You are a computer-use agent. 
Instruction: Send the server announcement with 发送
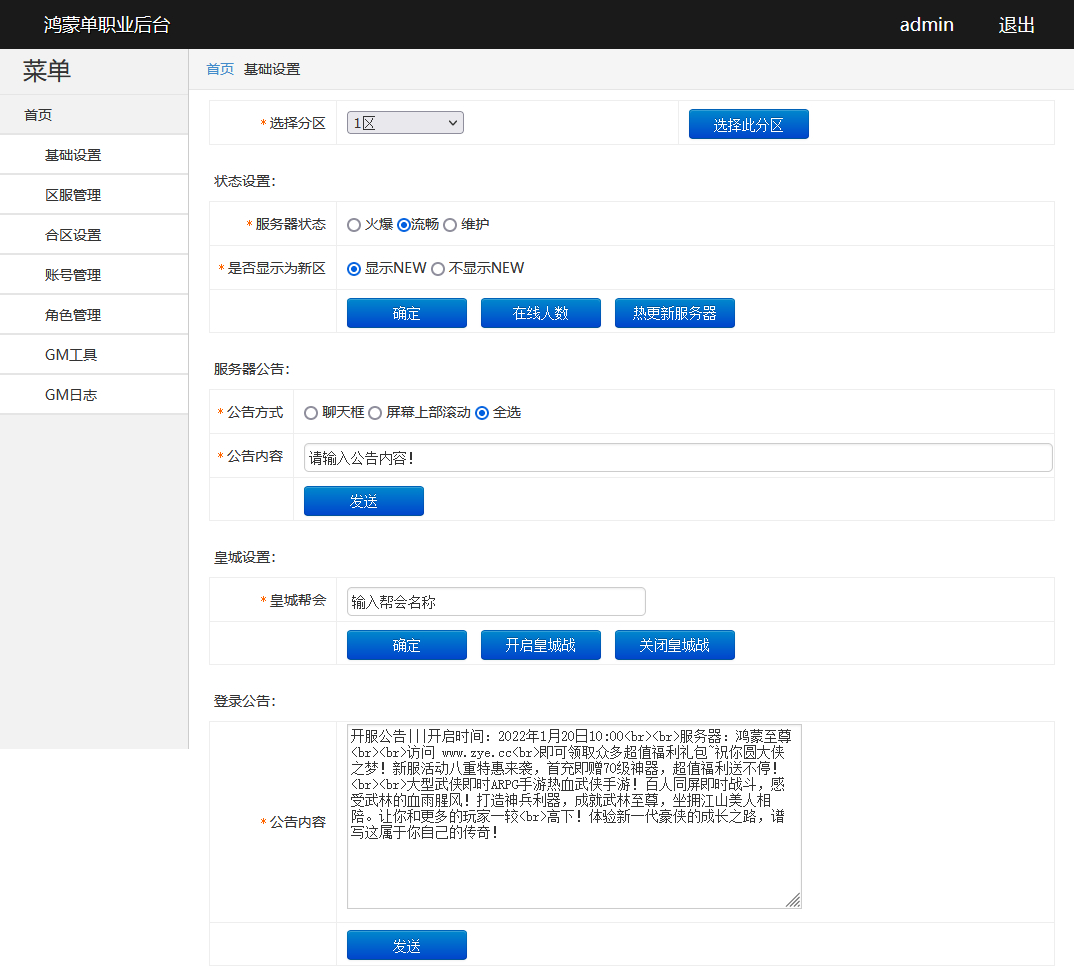[363, 500]
